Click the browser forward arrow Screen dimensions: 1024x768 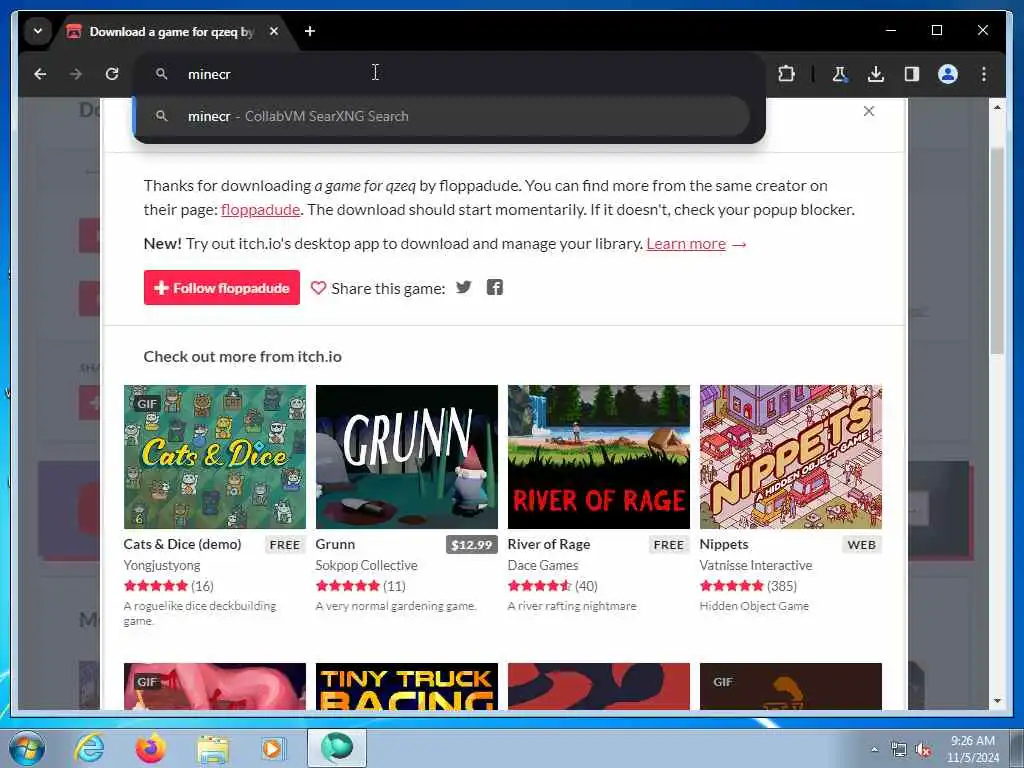click(76, 74)
